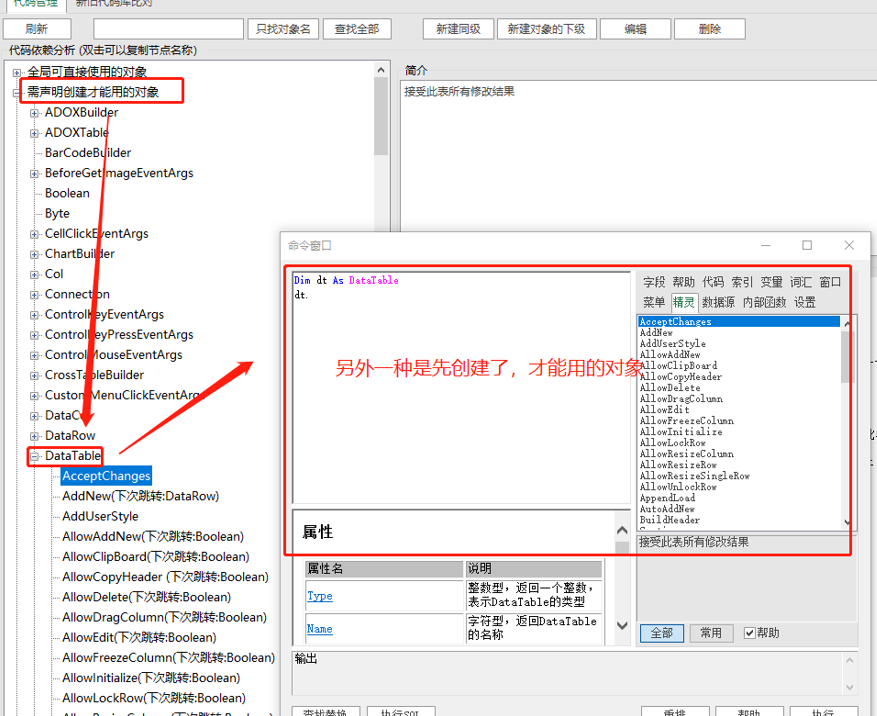
Task: Click the 删除 button
Action: (710, 29)
